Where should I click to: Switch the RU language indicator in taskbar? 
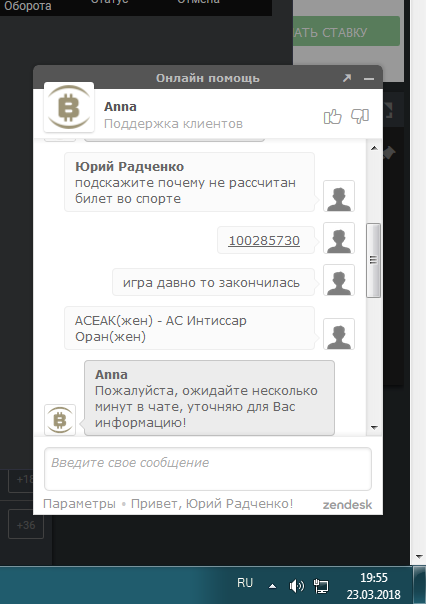[245, 583]
